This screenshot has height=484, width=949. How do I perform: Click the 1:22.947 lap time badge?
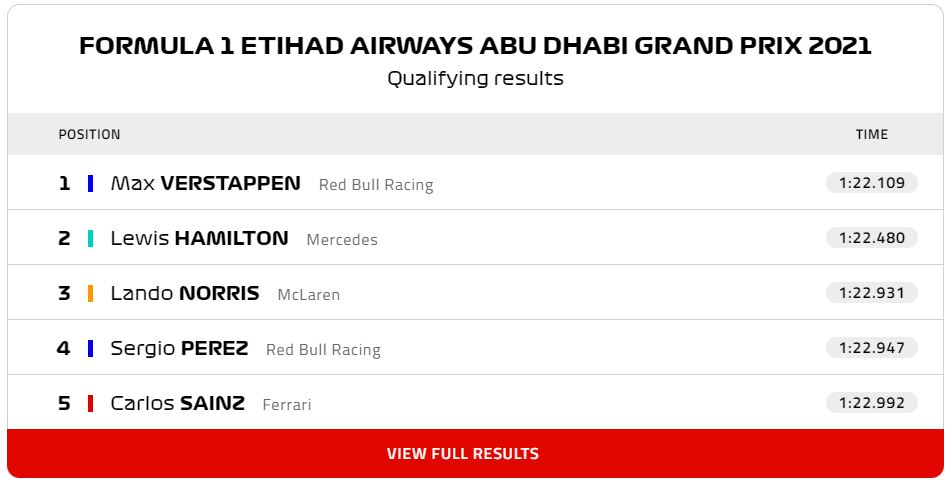click(871, 348)
